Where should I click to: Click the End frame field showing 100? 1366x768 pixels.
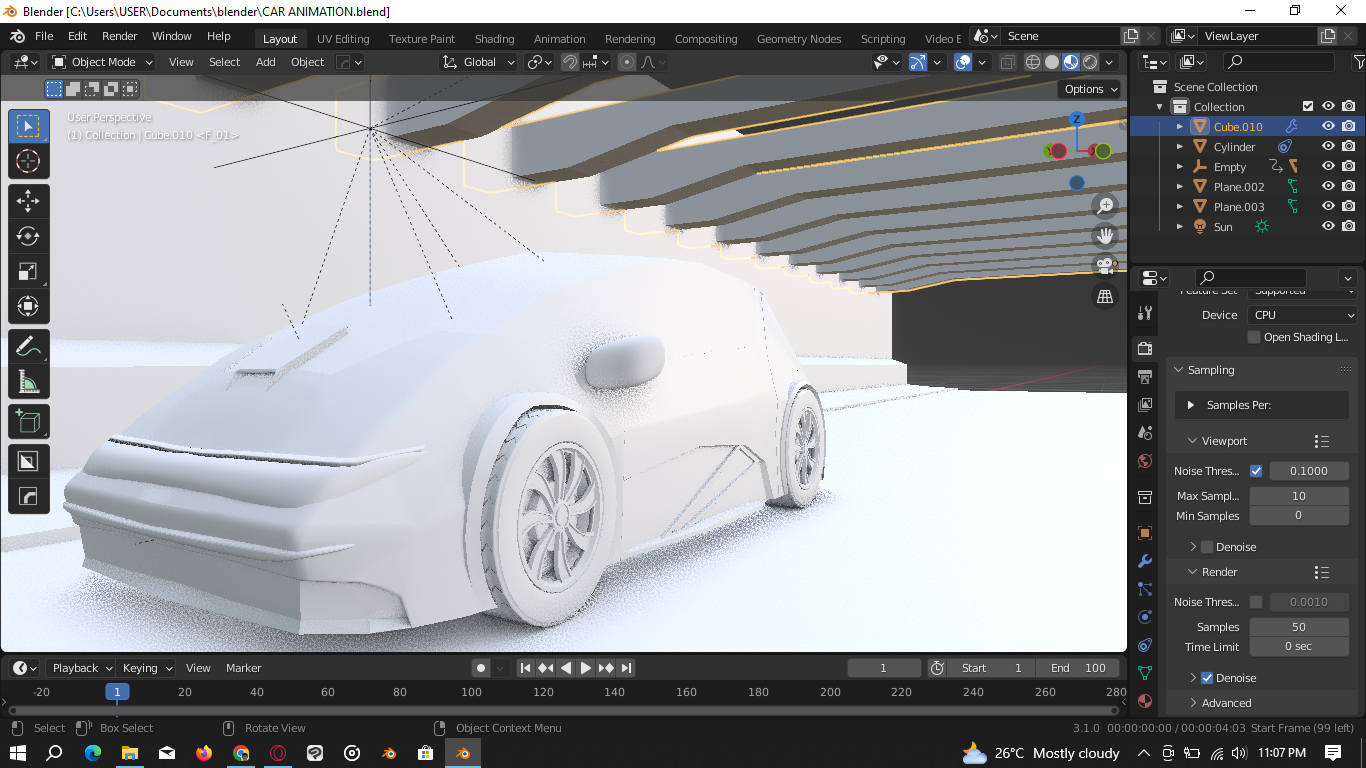pyautogui.click(x=1078, y=668)
